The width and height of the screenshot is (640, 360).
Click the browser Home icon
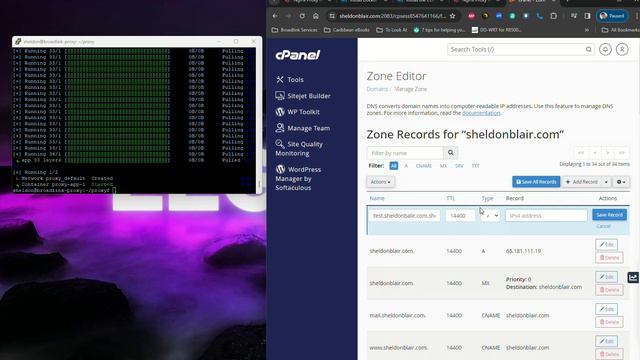(316, 16)
